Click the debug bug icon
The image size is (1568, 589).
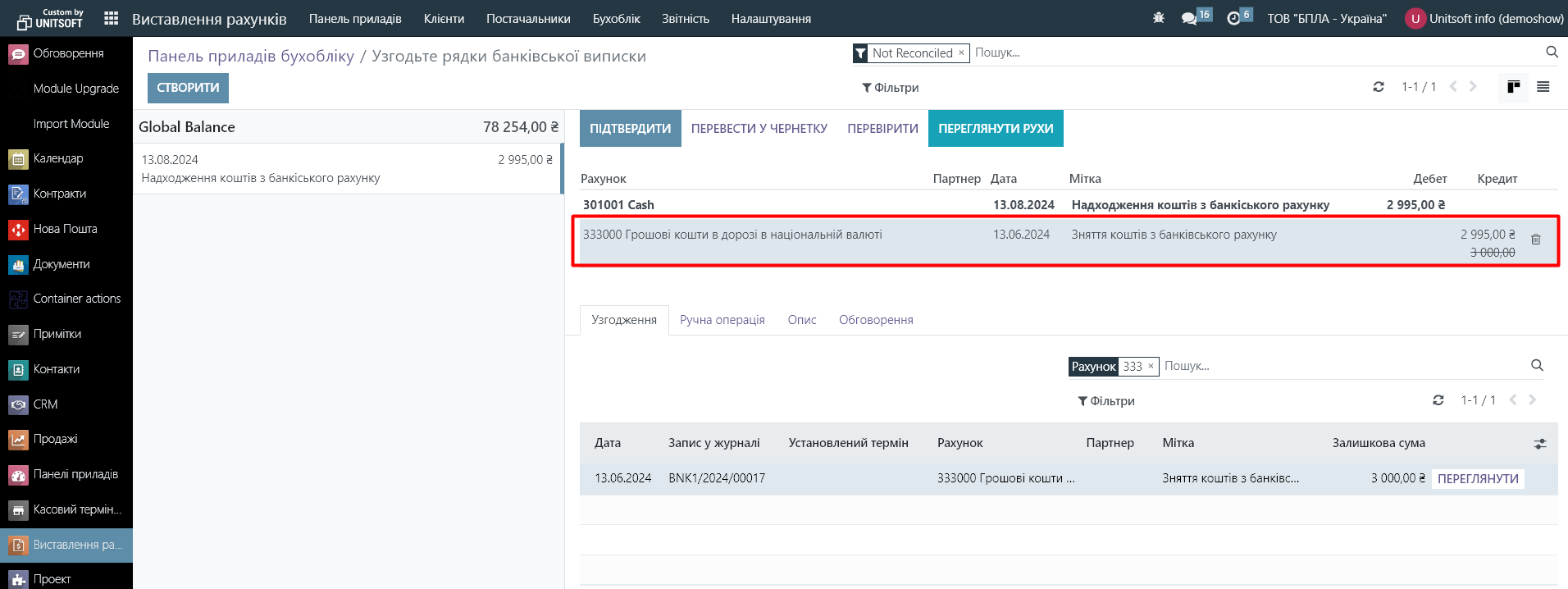(1158, 18)
